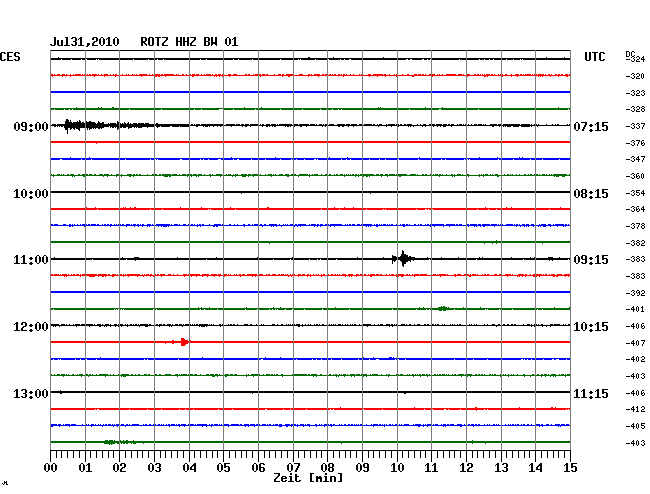
Task: Click x-axis minute tick label 05
Action: click(223, 468)
